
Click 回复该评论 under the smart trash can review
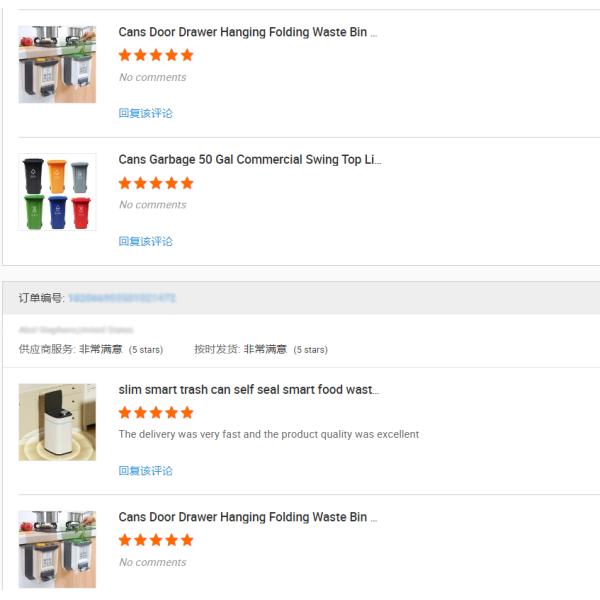point(146,471)
